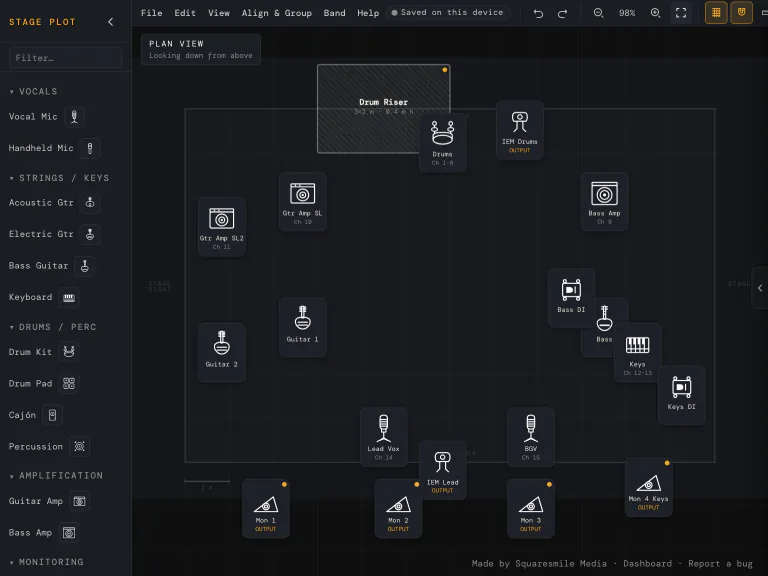Visit the Squaresmile Media link
Image resolution: width=768 pixels, height=576 pixels.
[x=561, y=564]
